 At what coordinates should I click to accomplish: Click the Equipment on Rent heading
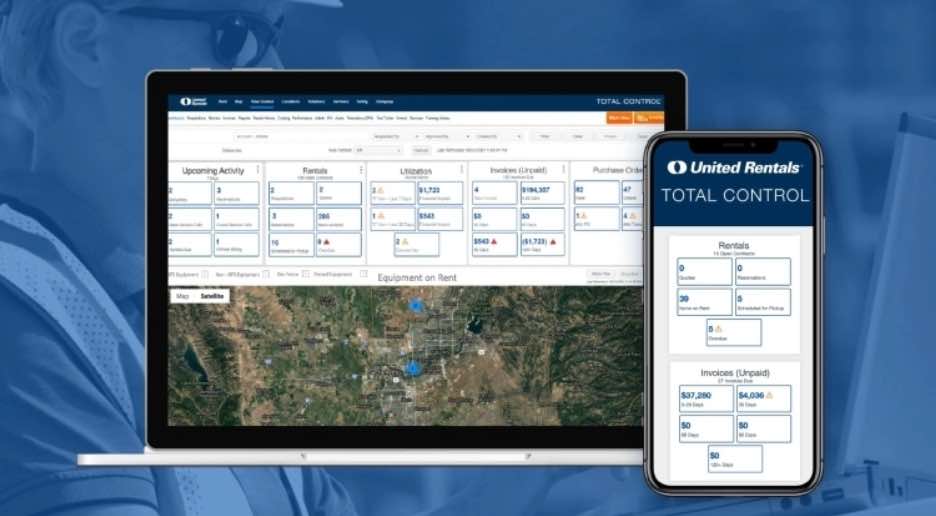point(417,278)
